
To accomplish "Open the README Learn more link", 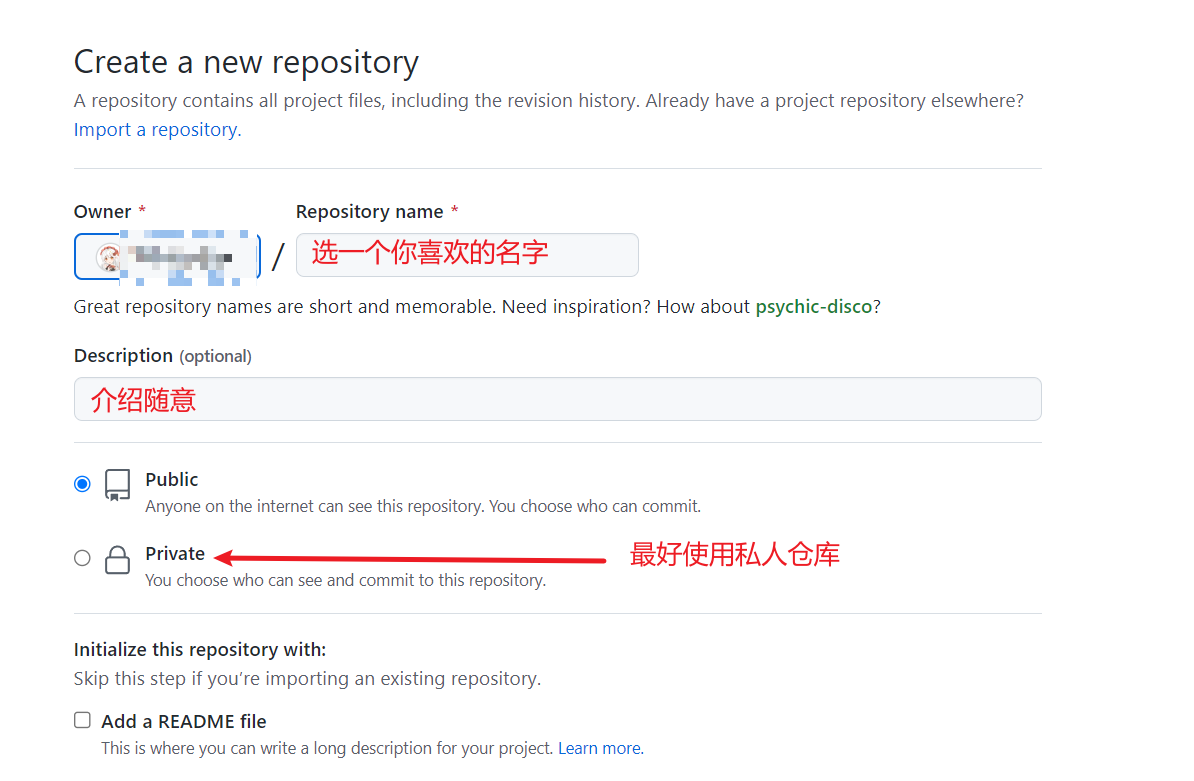I will (x=599, y=748).
